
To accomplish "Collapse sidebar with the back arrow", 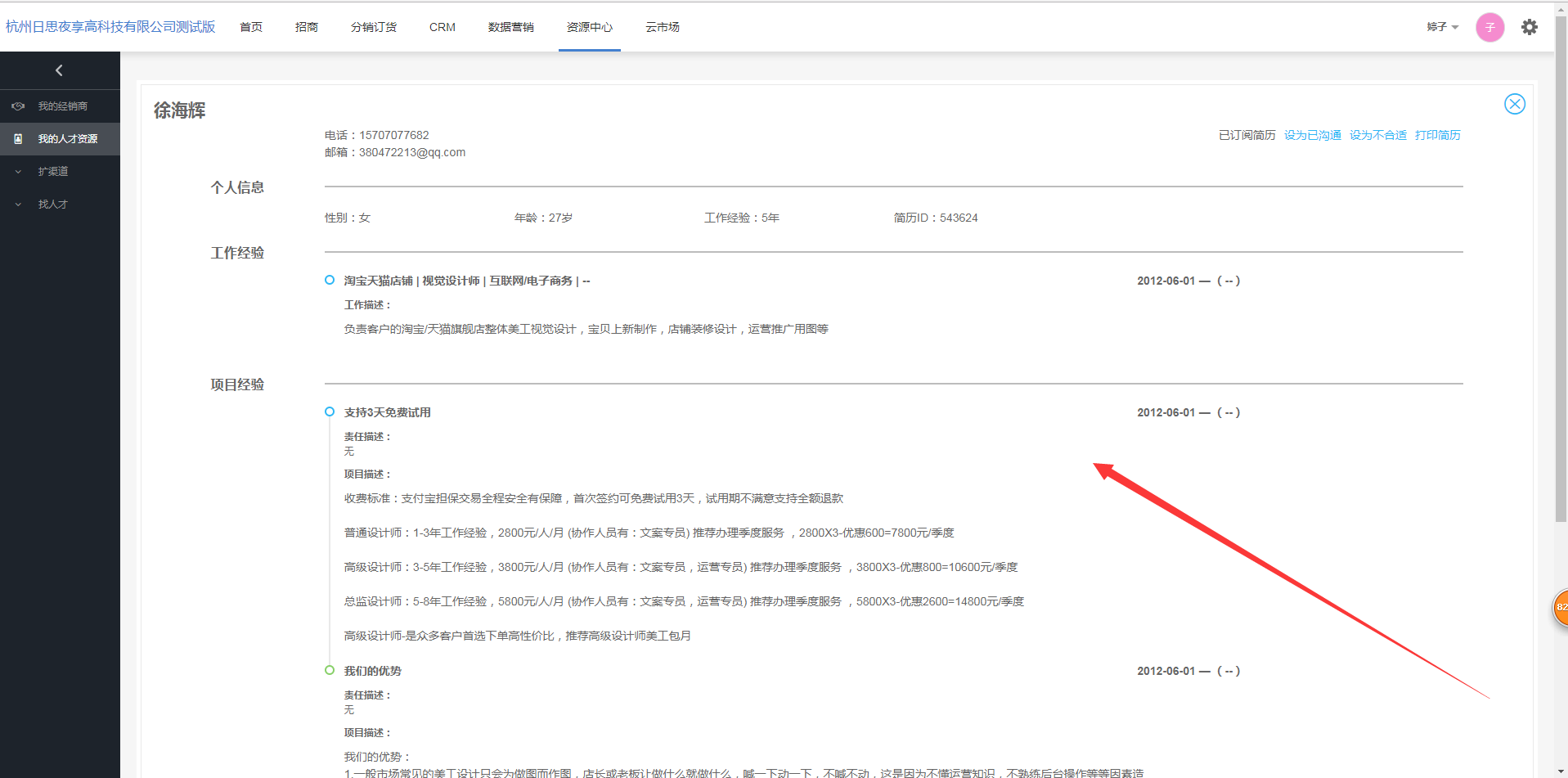I will point(59,70).
